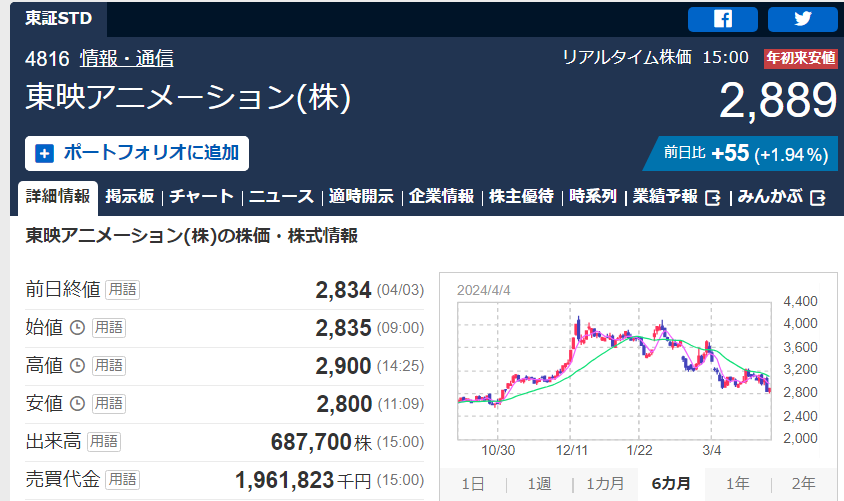This screenshot has height=501, width=844.
Task: Click the plus icon in portfolio button
Action: click(x=44, y=153)
